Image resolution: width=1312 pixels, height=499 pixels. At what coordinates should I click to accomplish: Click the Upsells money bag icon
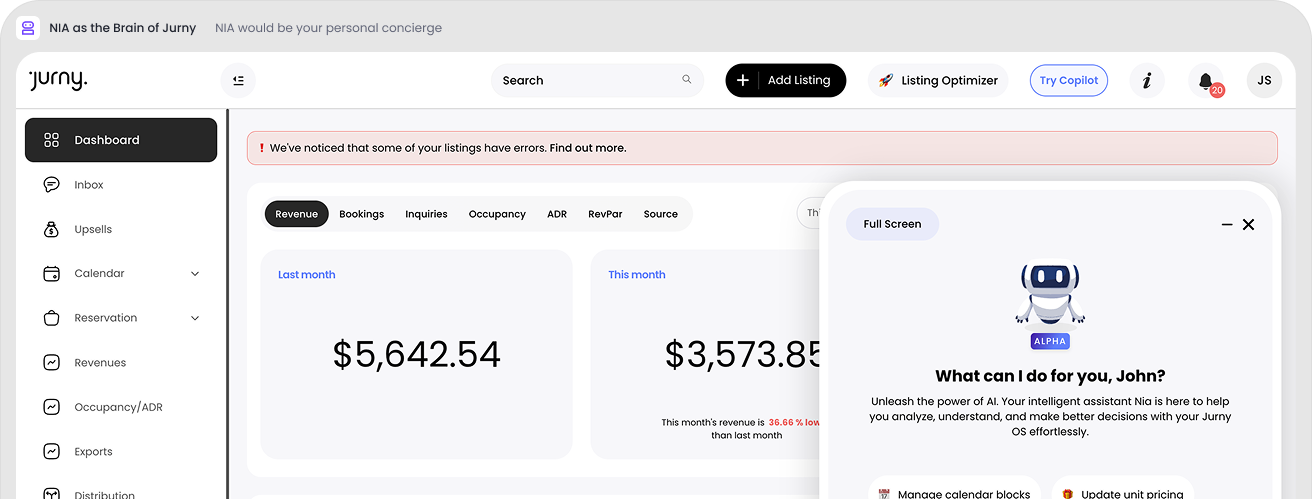pyautogui.click(x=52, y=229)
